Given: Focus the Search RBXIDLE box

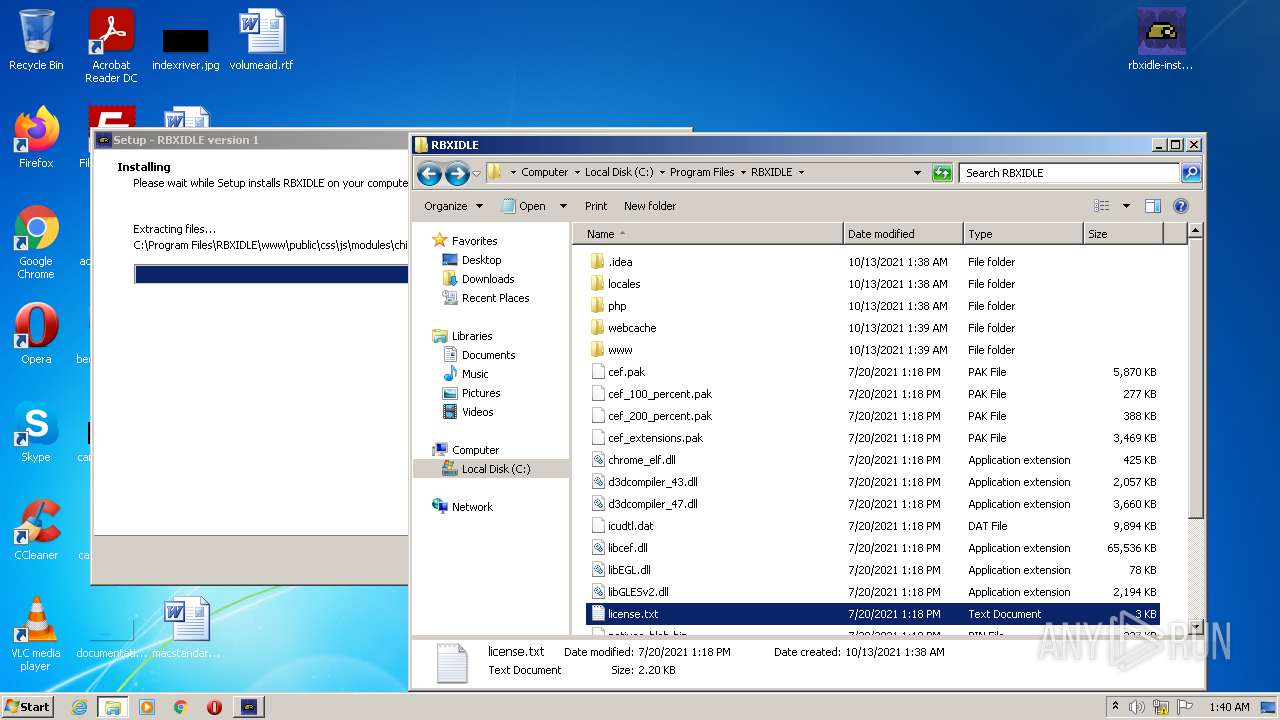Looking at the screenshot, I should (1069, 172).
